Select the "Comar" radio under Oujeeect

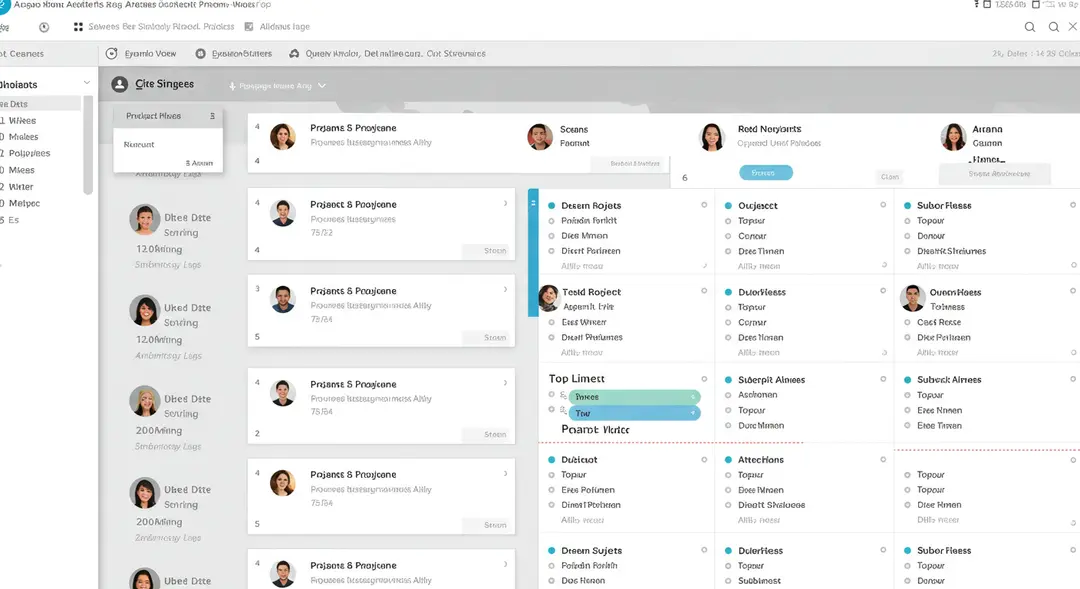tap(728, 236)
